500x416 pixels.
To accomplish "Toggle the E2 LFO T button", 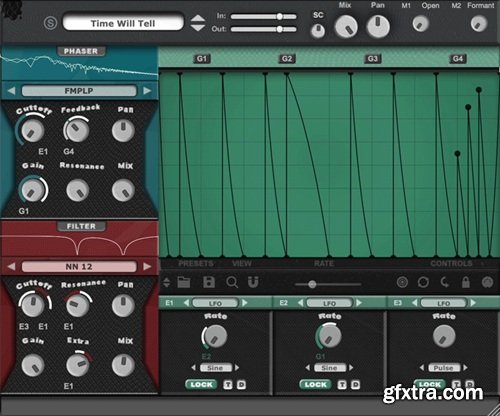I will point(342,385).
